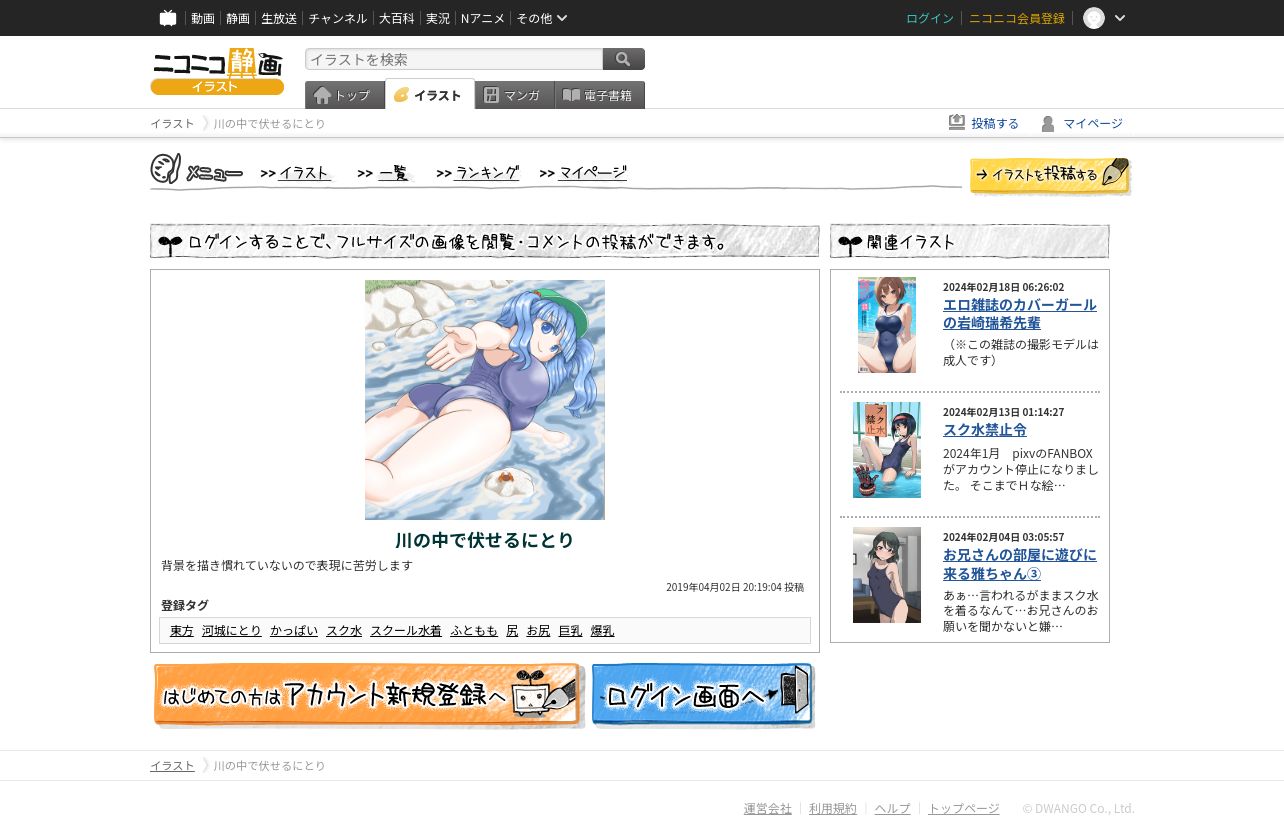
Task: Open 生放送 in the top navigation
Action: 279,18
